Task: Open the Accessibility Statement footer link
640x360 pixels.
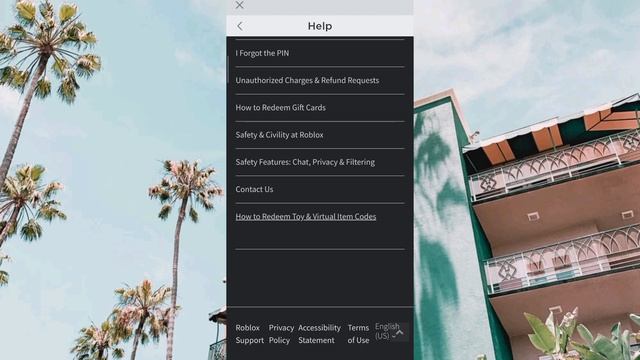Action: click(x=319, y=334)
